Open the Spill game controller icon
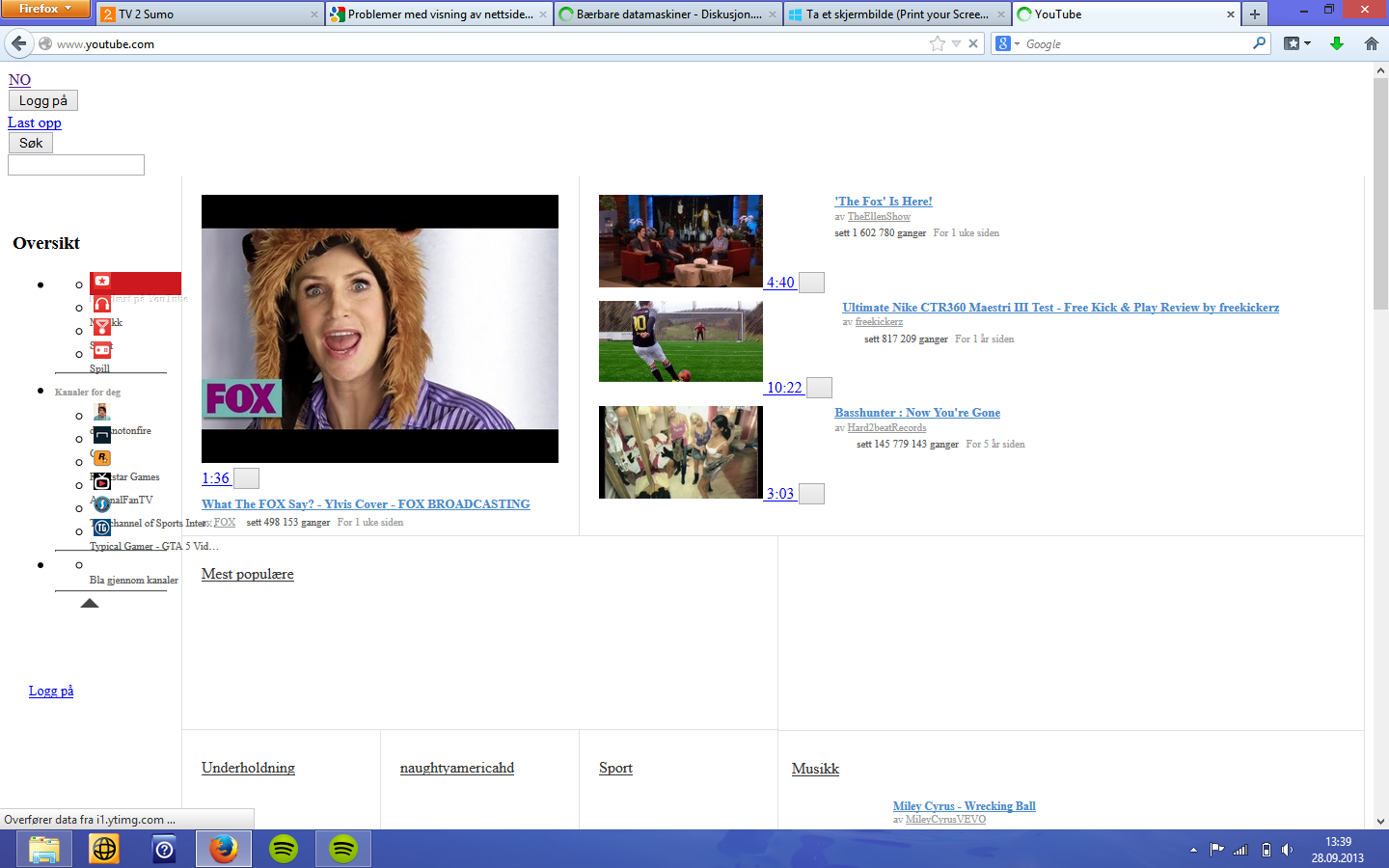Screen dimensions: 1389x868 102,351
